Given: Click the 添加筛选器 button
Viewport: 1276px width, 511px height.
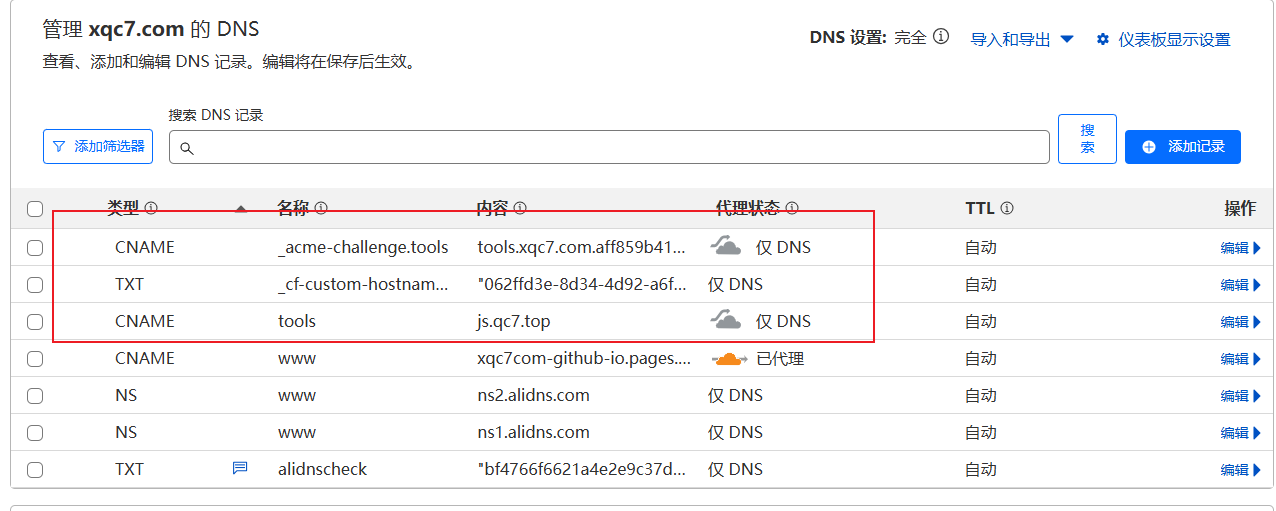Looking at the screenshot, I should click(98, 146).
